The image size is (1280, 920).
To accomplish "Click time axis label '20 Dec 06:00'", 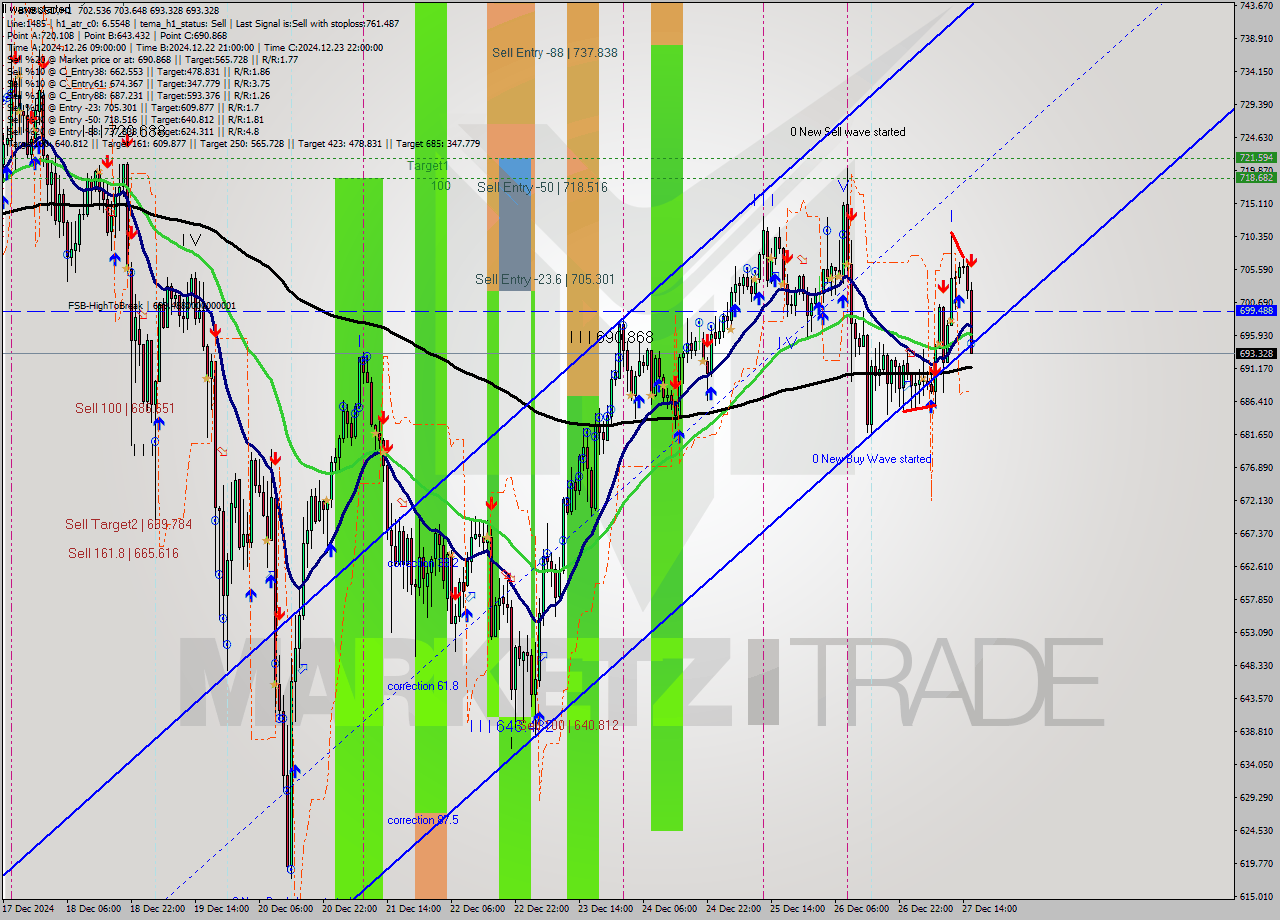I will coord(285,909).
